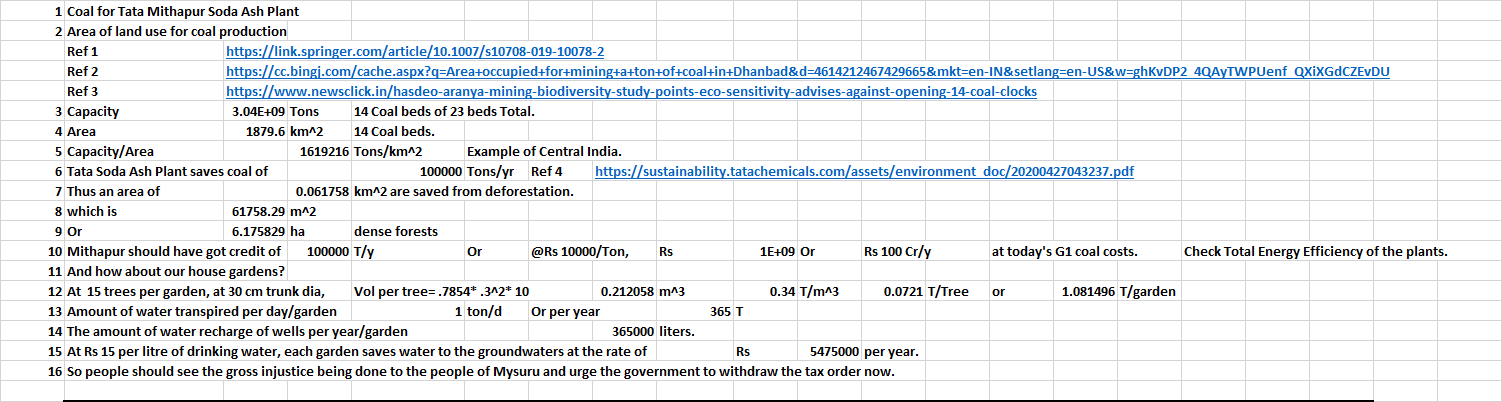This screenshot has height=402, width=1502.
Task: Click 'at today's G1 coal costs.'
Action: [x=1064, y=251]
